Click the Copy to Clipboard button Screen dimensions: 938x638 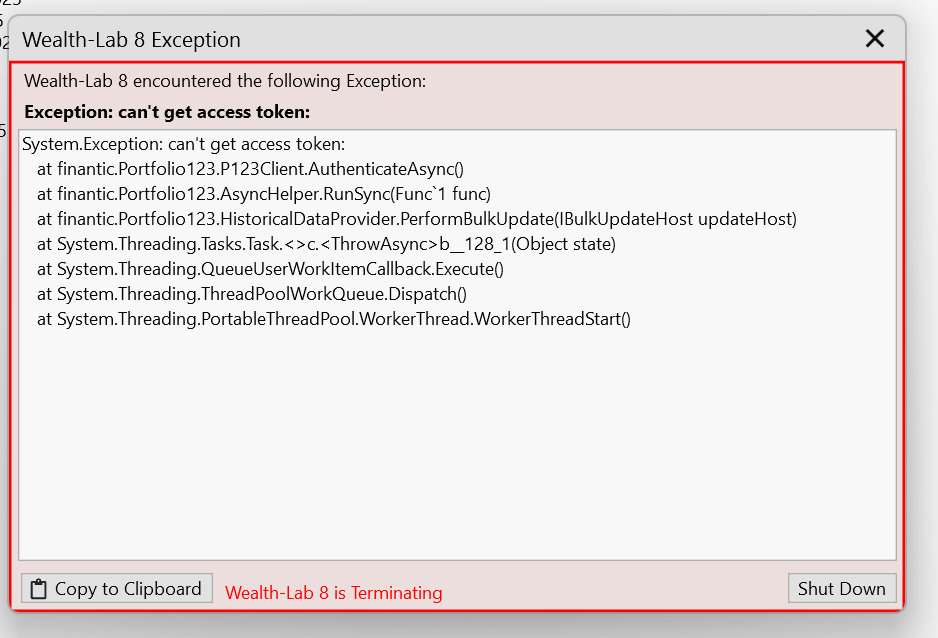(x=117, y=588)
